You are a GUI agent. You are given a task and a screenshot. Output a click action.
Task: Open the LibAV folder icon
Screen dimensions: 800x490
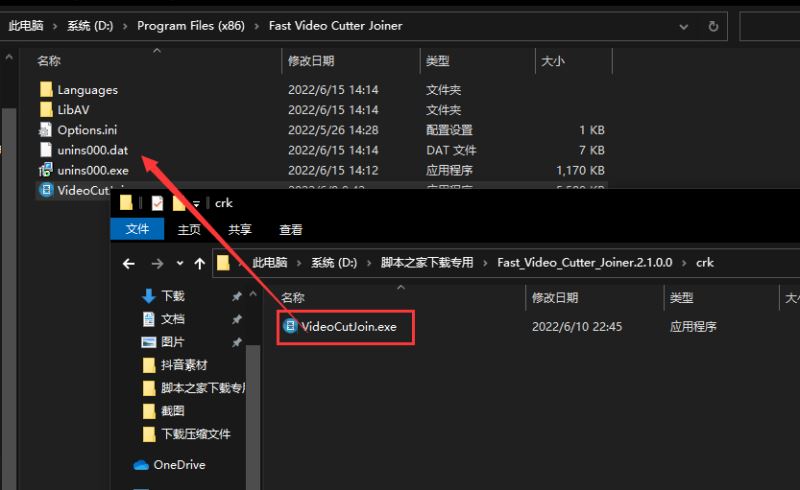click(46, 110)
